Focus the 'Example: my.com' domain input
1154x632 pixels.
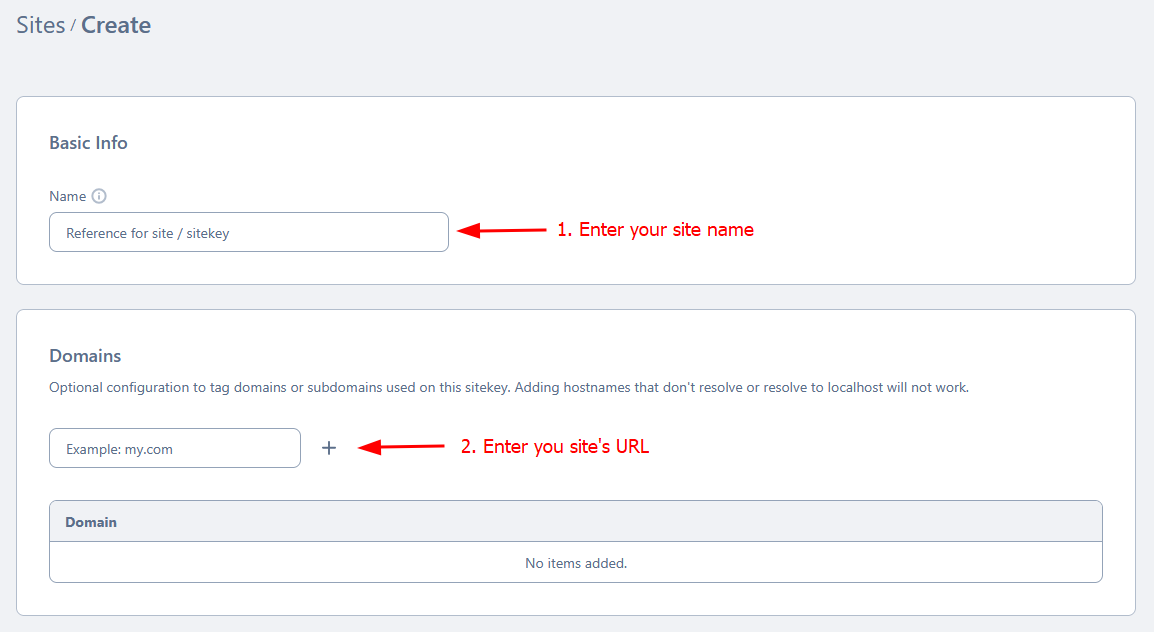pos(175,448)
